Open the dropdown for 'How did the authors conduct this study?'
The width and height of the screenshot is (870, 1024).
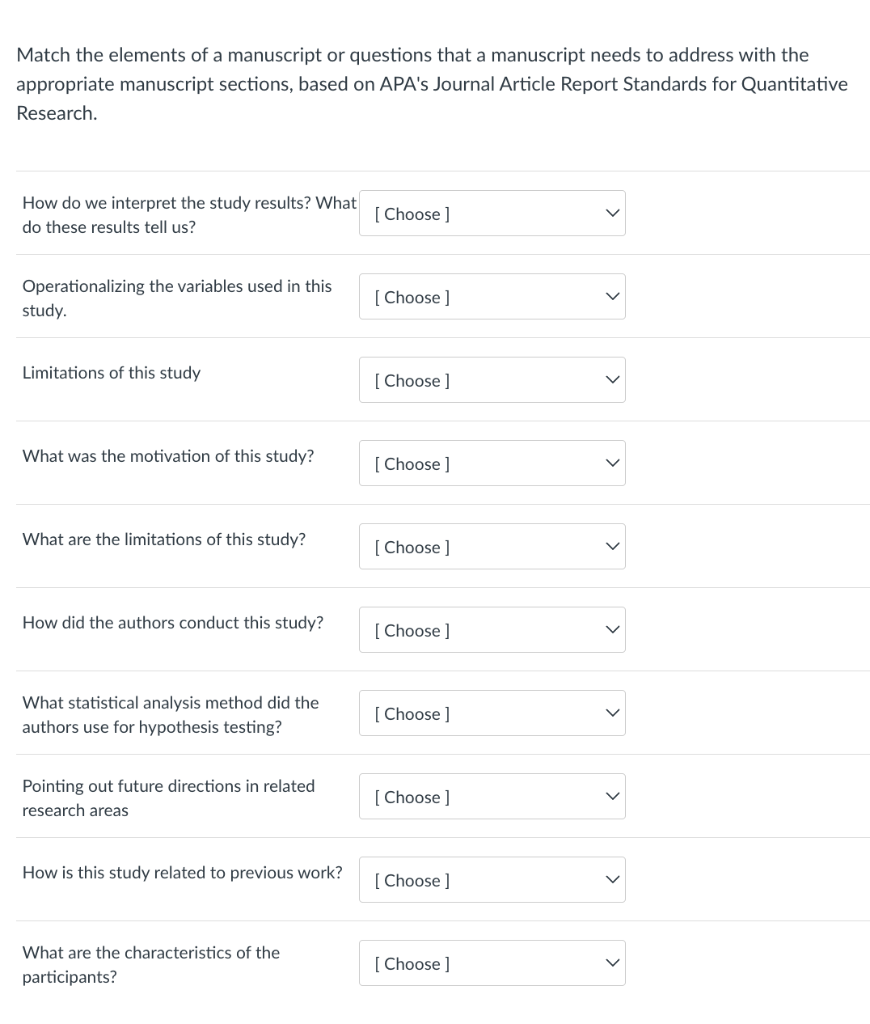click(492, 630)
